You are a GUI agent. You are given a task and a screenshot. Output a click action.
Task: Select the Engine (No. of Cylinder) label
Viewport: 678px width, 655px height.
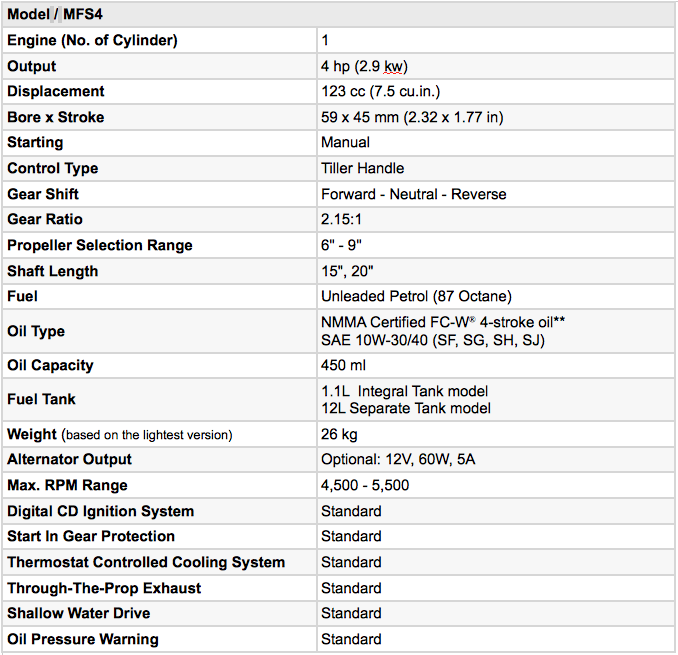pyautogui.click(x=92, y=40)
